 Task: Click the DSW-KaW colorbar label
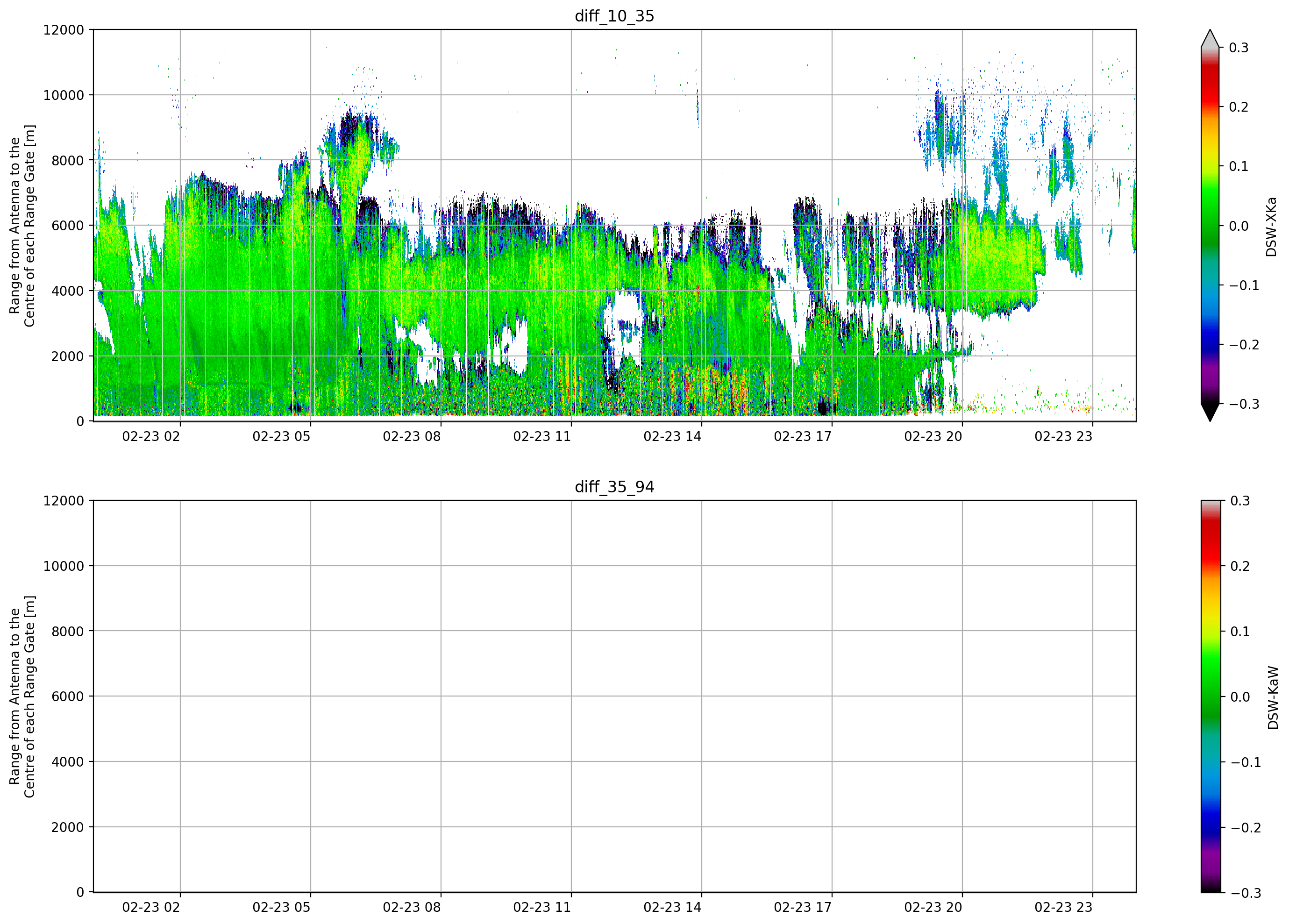(x=1273, y=697)
